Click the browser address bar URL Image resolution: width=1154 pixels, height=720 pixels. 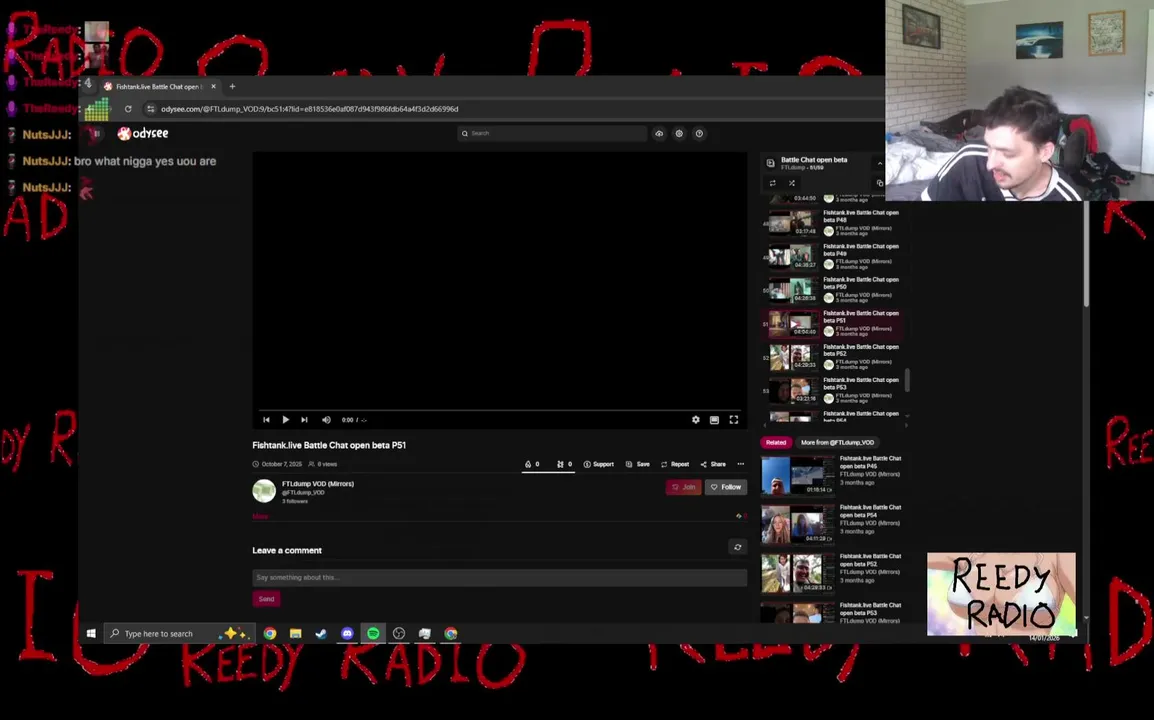(310, 109)
